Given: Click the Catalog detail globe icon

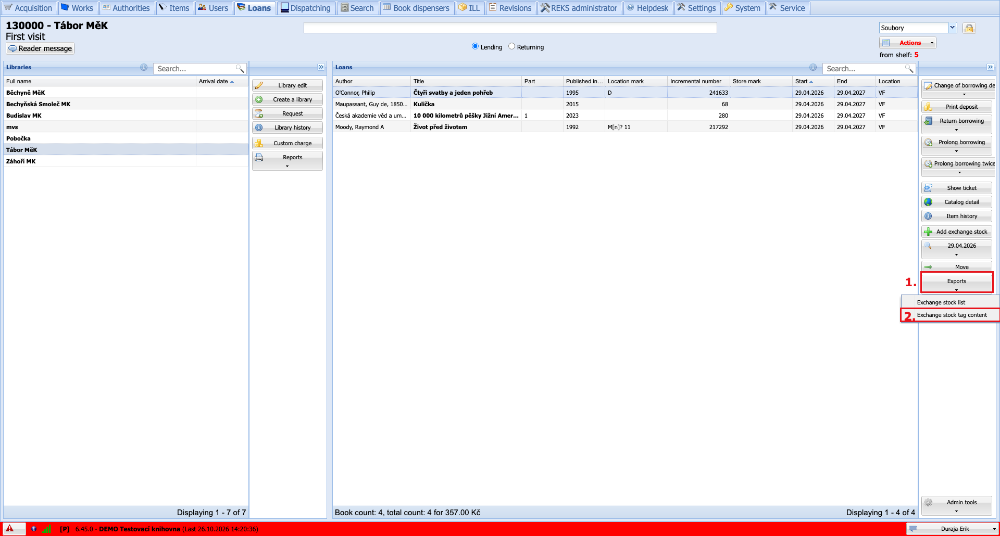Looking at the screenshot, I should (929, 202).
